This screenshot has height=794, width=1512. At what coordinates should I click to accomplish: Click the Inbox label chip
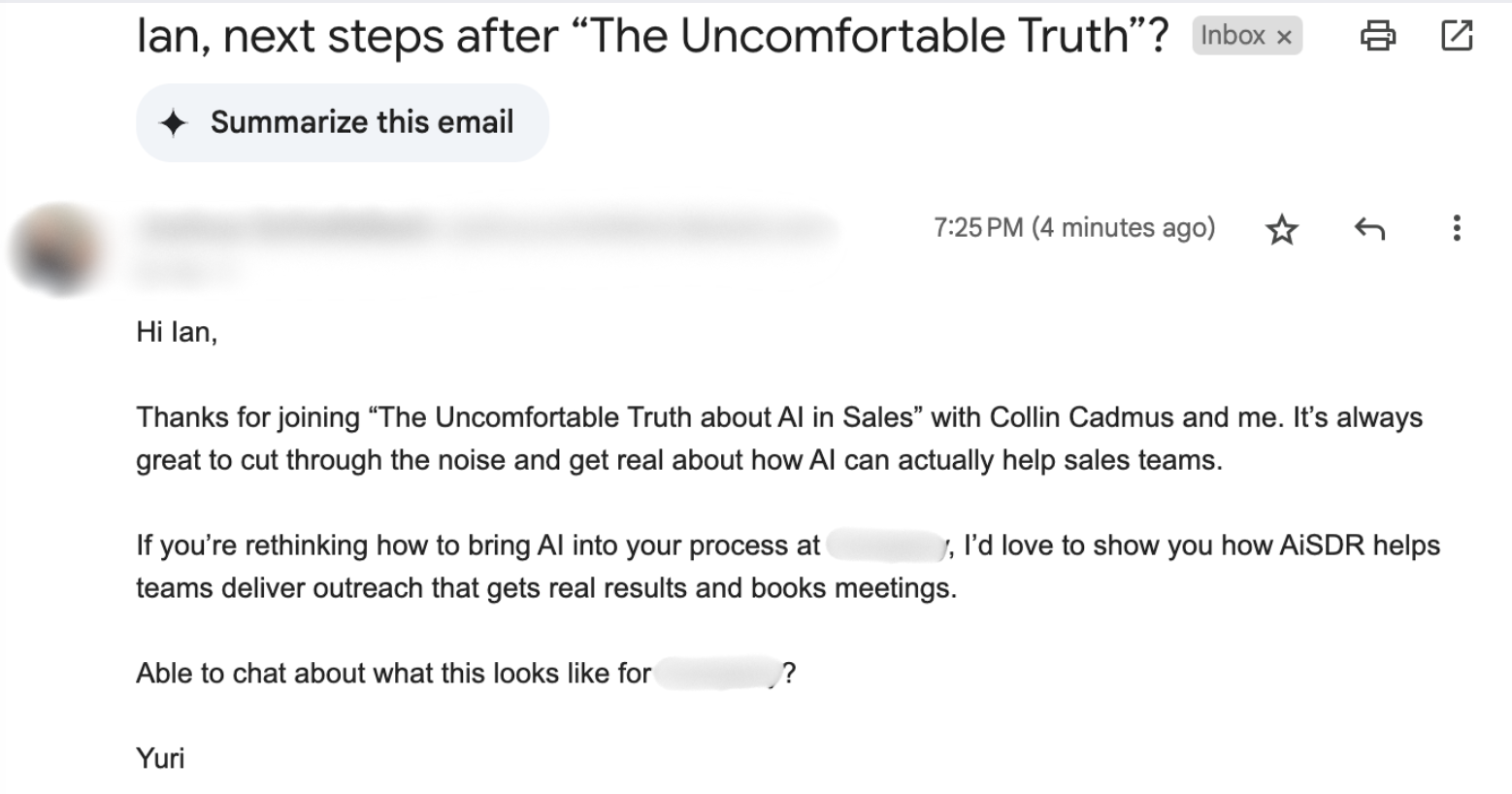coord(1233,36)
